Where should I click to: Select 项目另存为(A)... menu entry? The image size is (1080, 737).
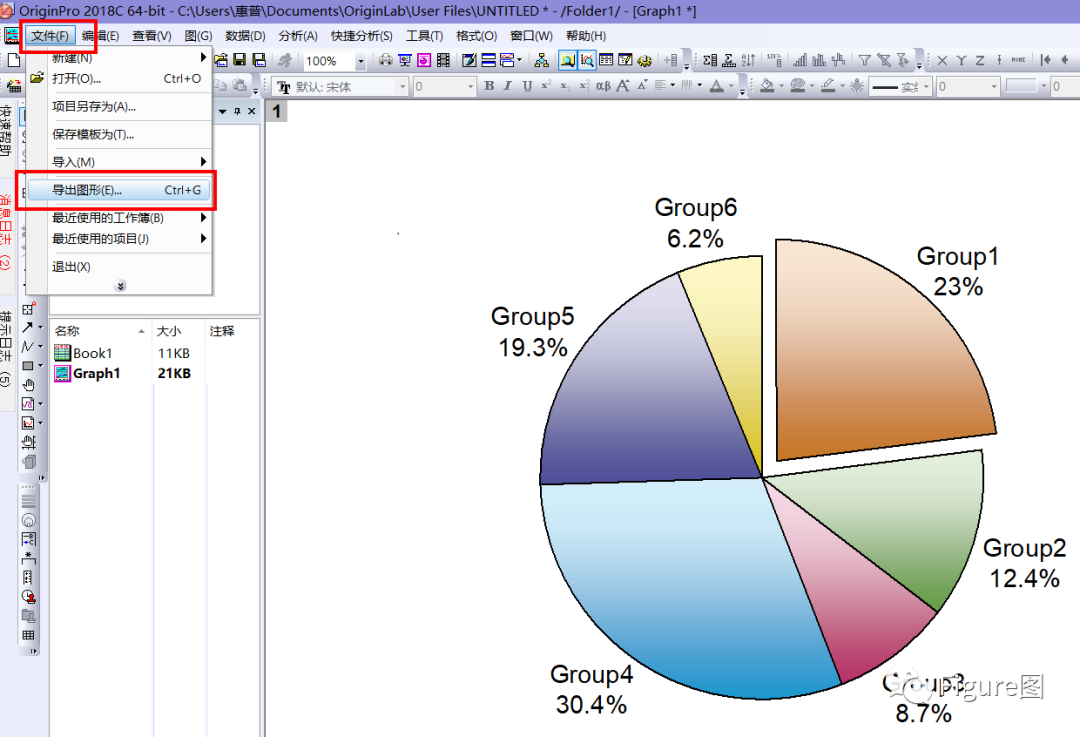[x=118, y=106]
